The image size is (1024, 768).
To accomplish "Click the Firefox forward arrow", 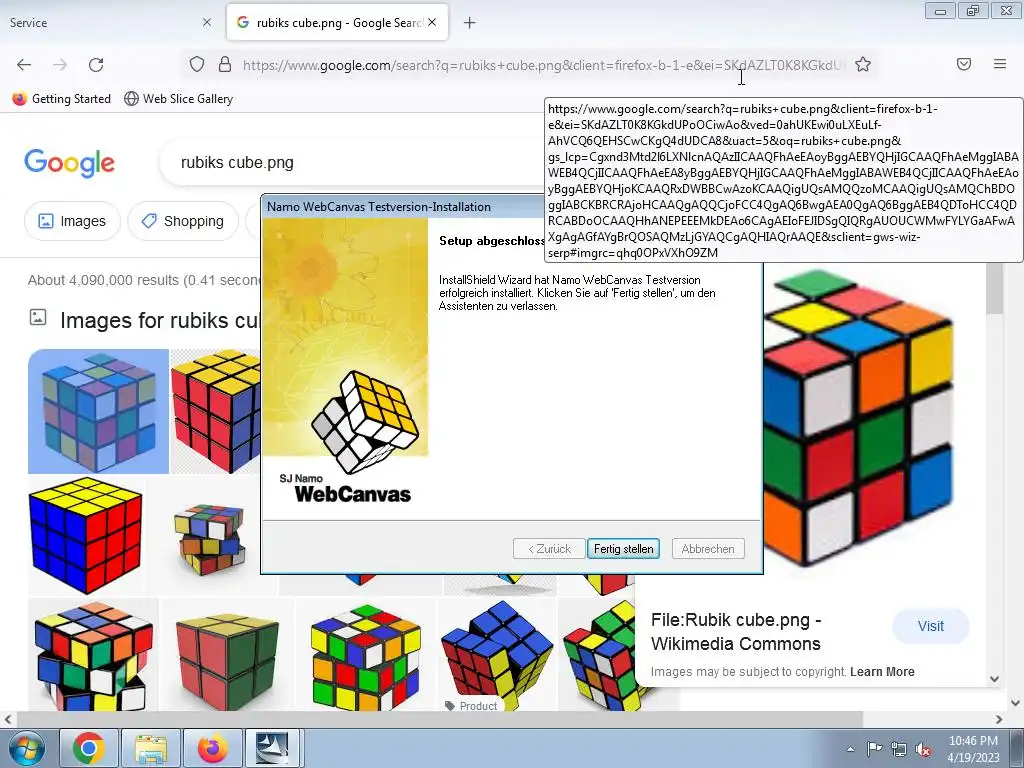I will coord(60,65).
